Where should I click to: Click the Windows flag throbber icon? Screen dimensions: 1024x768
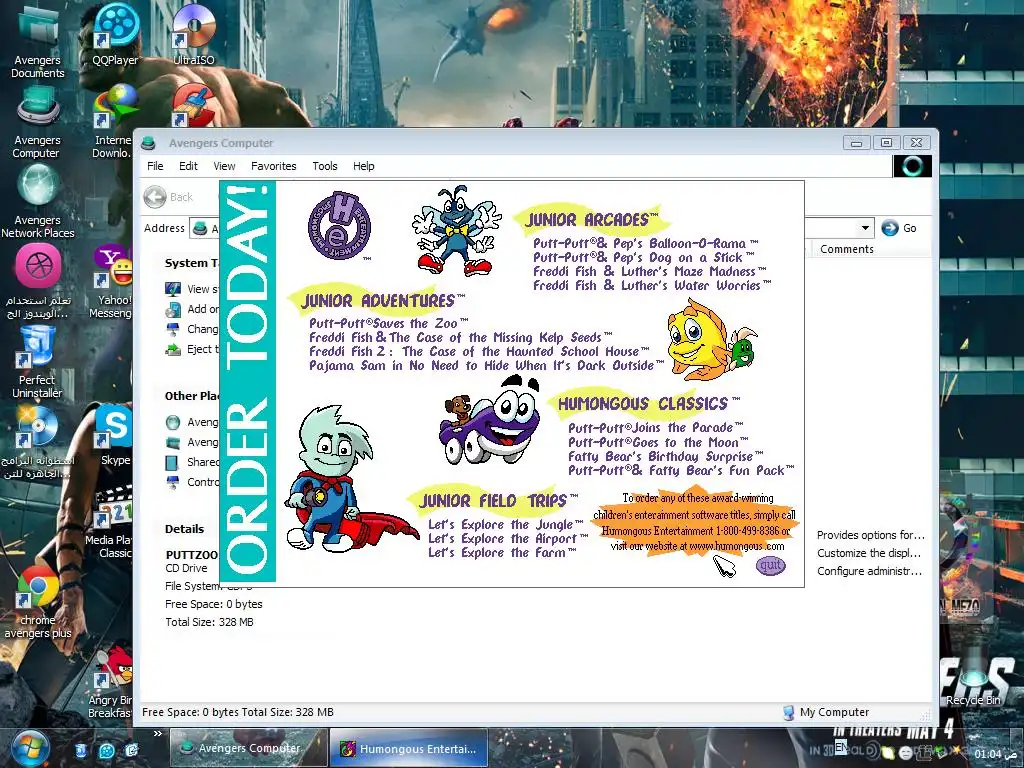pyautogui.click(x=912, y=166)
